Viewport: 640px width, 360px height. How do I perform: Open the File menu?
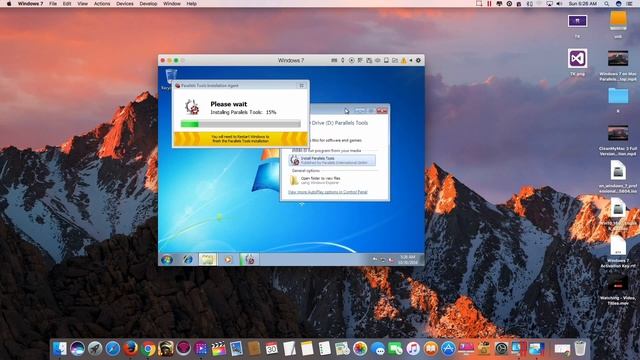tap(53, 4)
